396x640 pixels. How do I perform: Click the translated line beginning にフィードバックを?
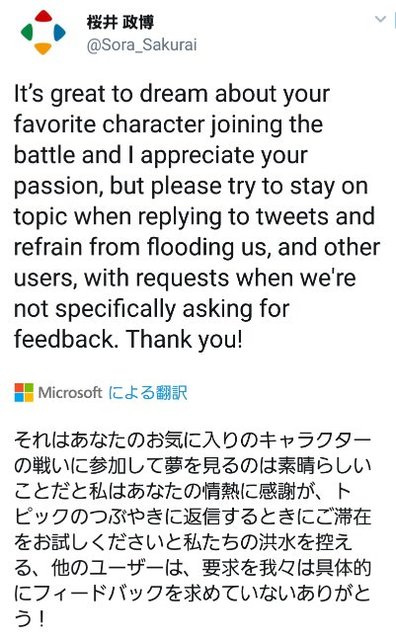(x=192, y=593)
